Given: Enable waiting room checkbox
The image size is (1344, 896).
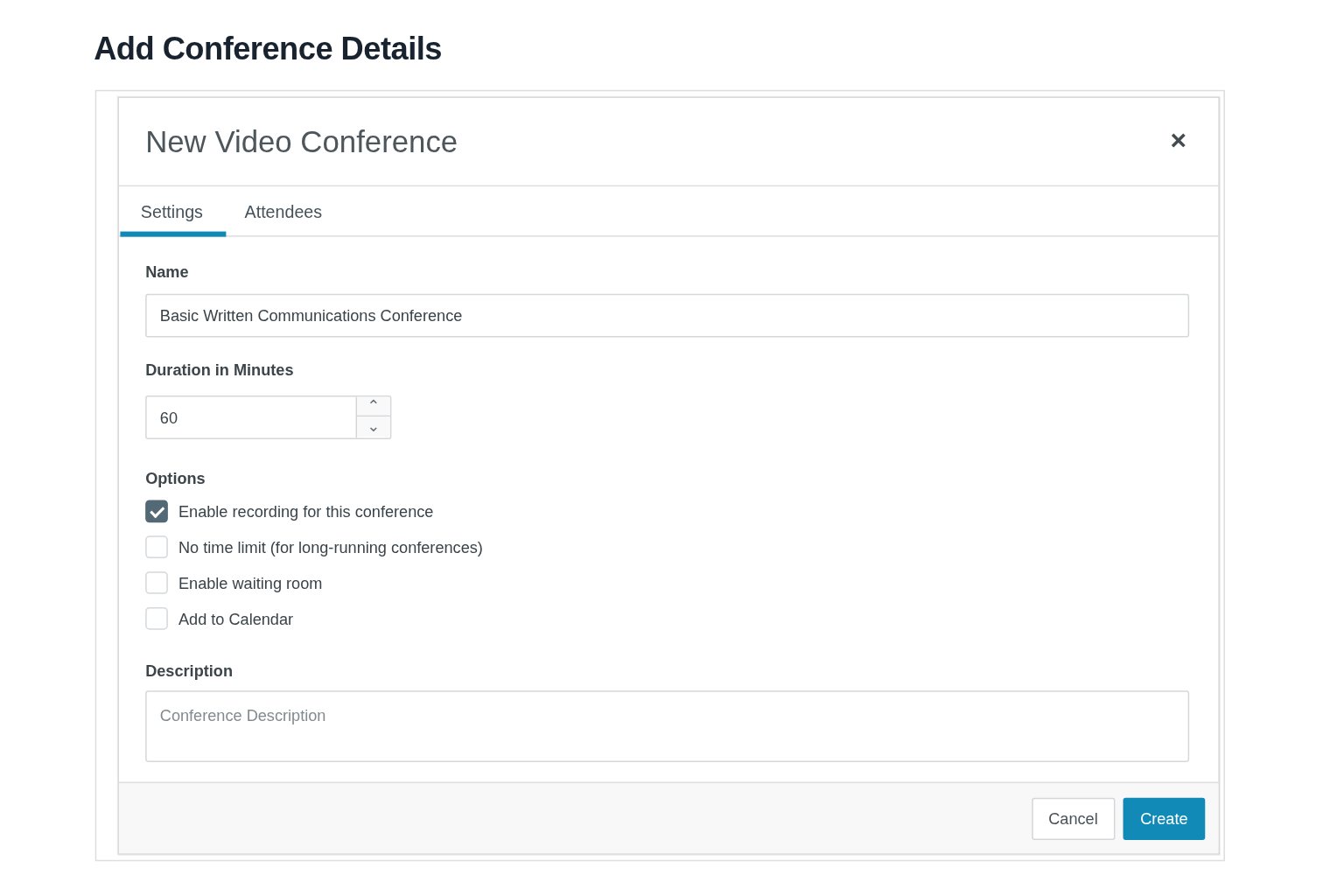Looking at the screenshot, I should pos(157,584).
